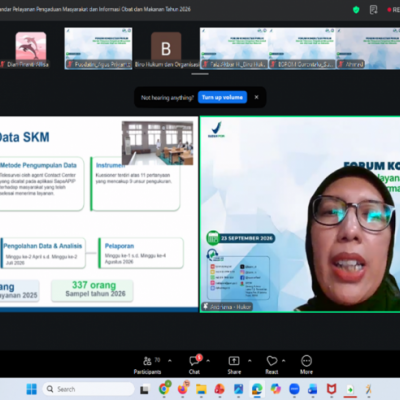
Task: Click the Share screen button
Action: tap(234, 365)
